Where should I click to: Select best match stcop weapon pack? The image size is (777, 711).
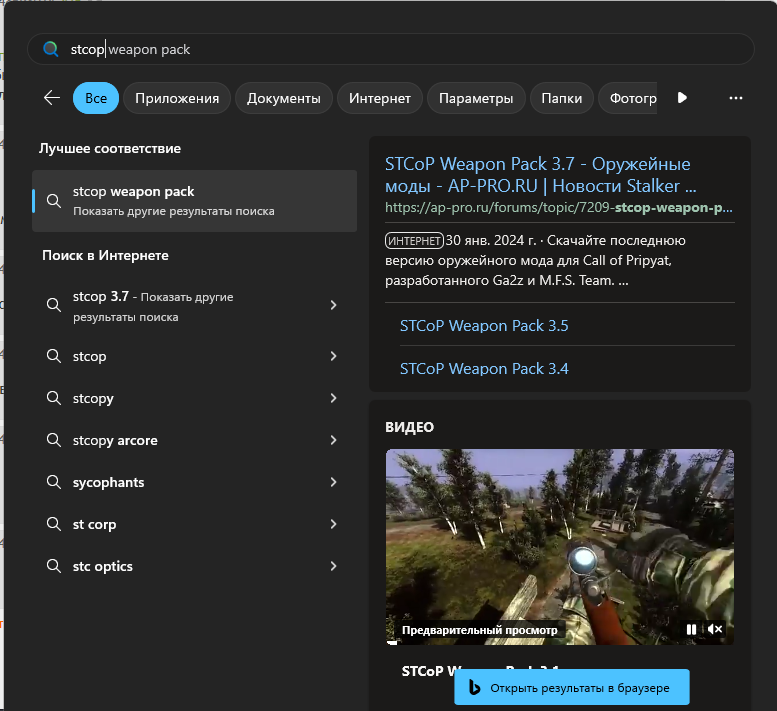click(194, 201)
